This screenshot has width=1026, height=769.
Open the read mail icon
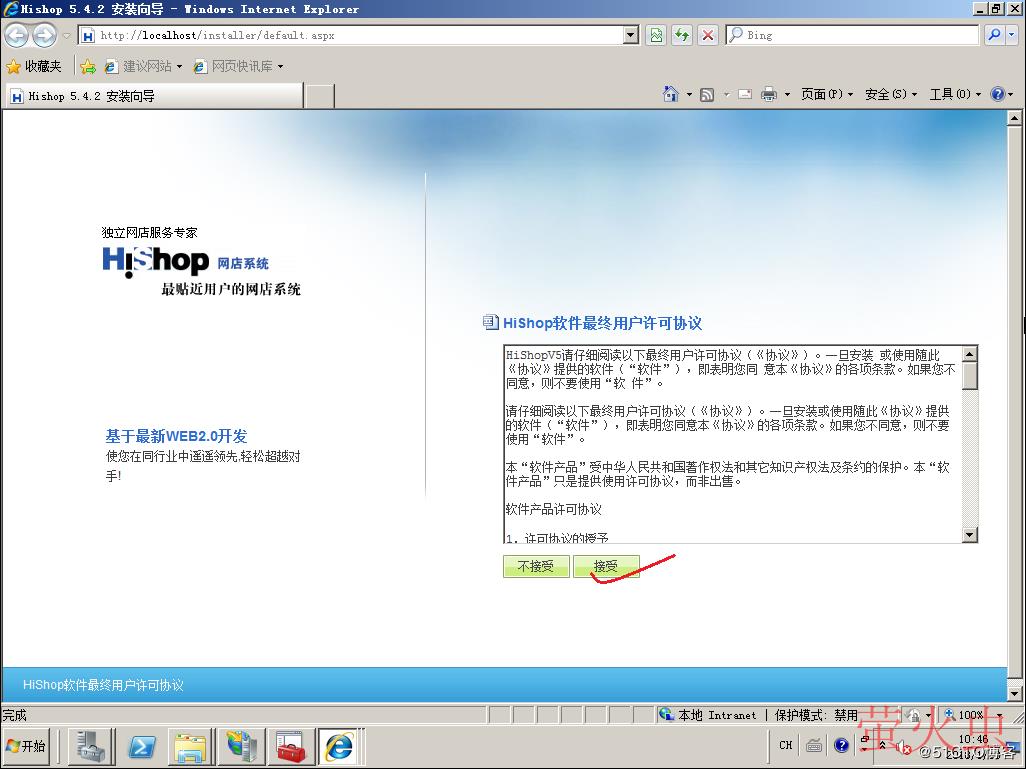pyautogui.click(x=745, y=94)
